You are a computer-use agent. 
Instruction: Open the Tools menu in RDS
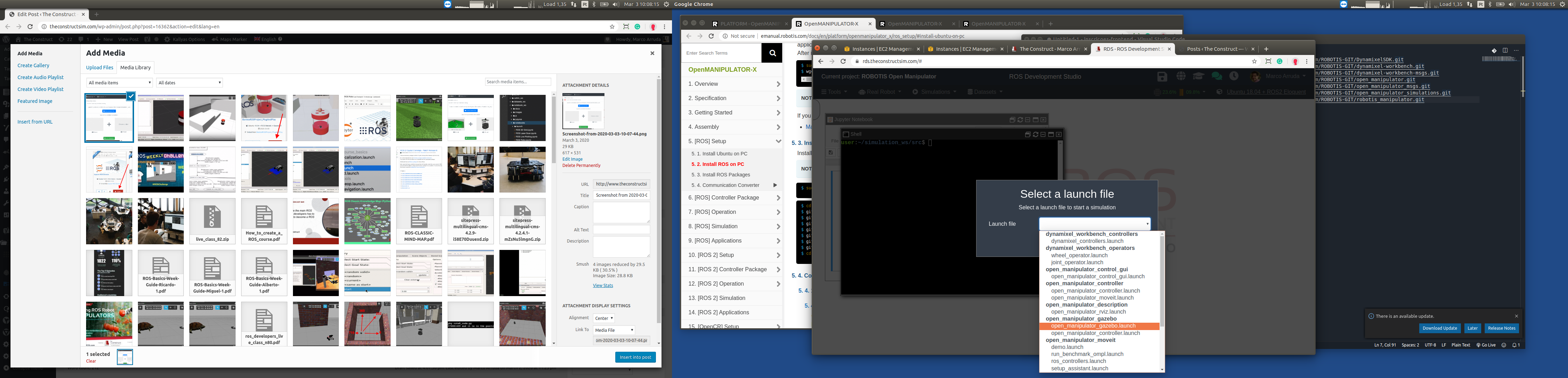[x=834, y=92]
